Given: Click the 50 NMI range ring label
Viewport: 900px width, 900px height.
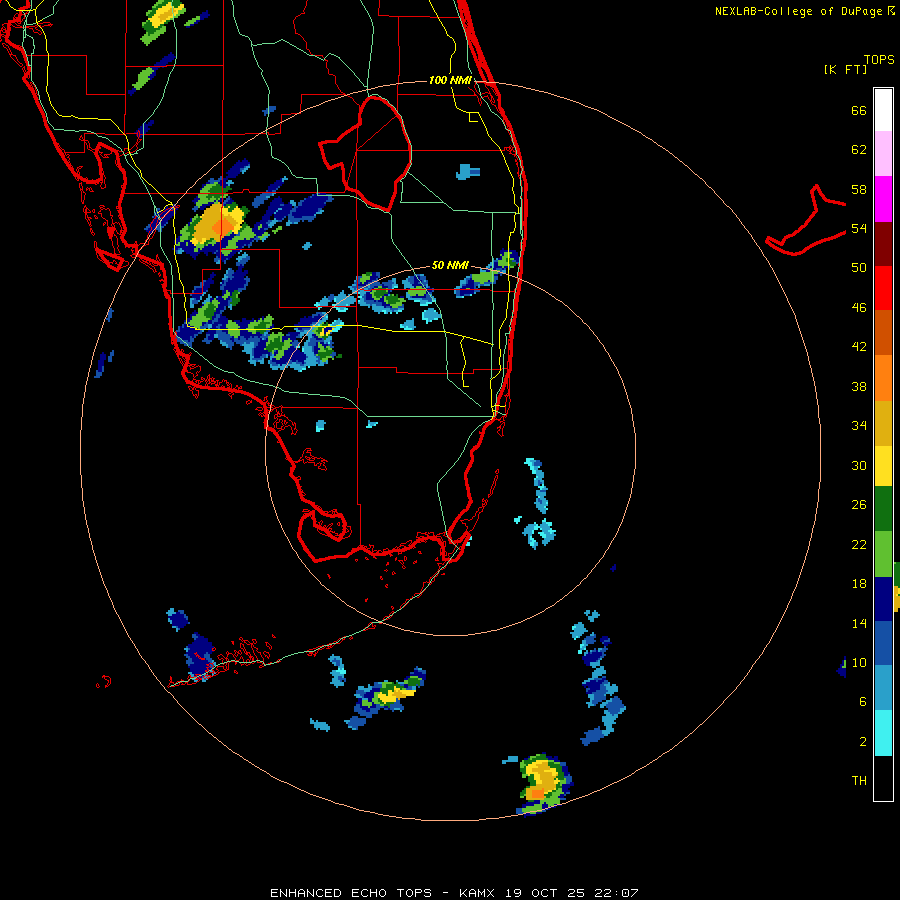Looking at the screenshot, I should pos(450,265).
